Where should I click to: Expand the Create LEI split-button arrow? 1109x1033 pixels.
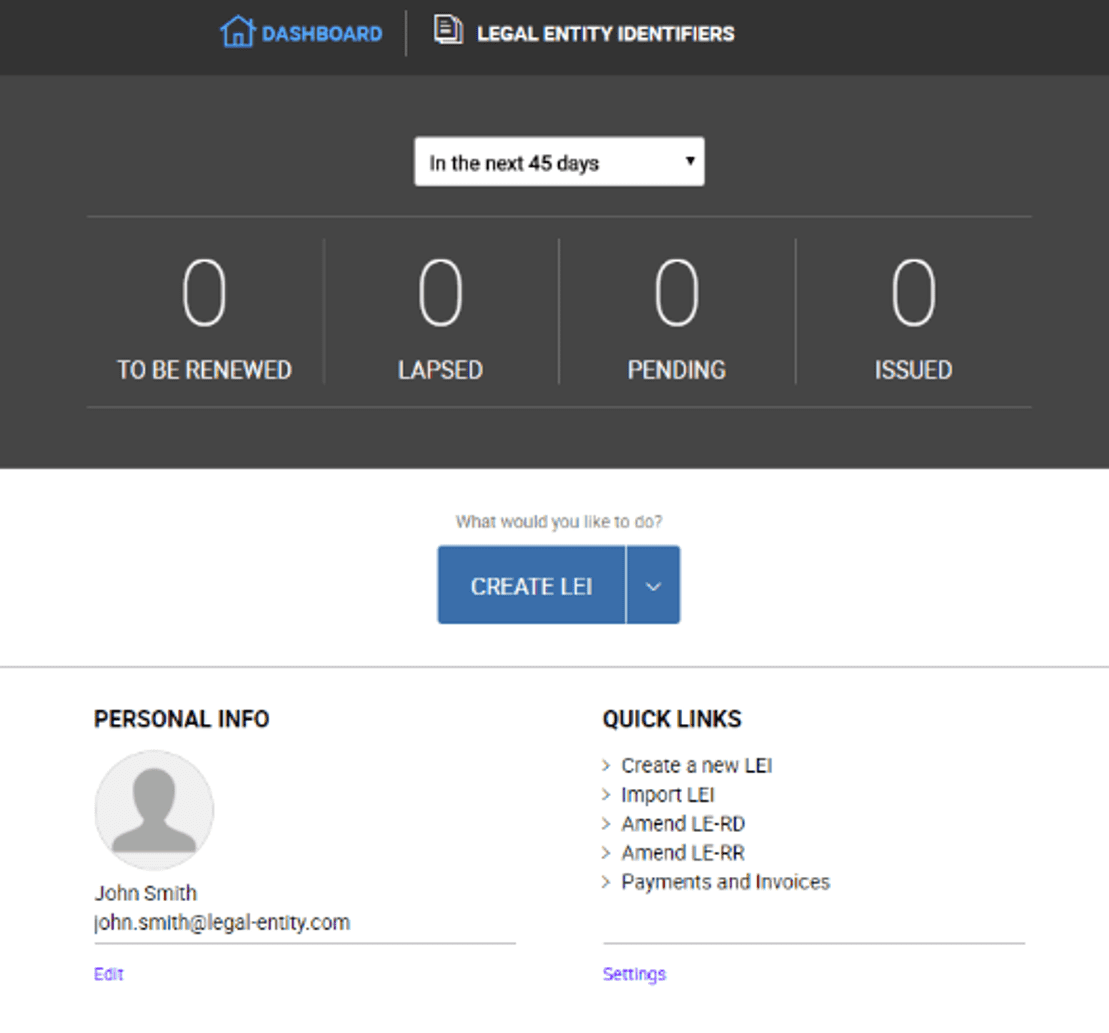click(x=654, y=585)
